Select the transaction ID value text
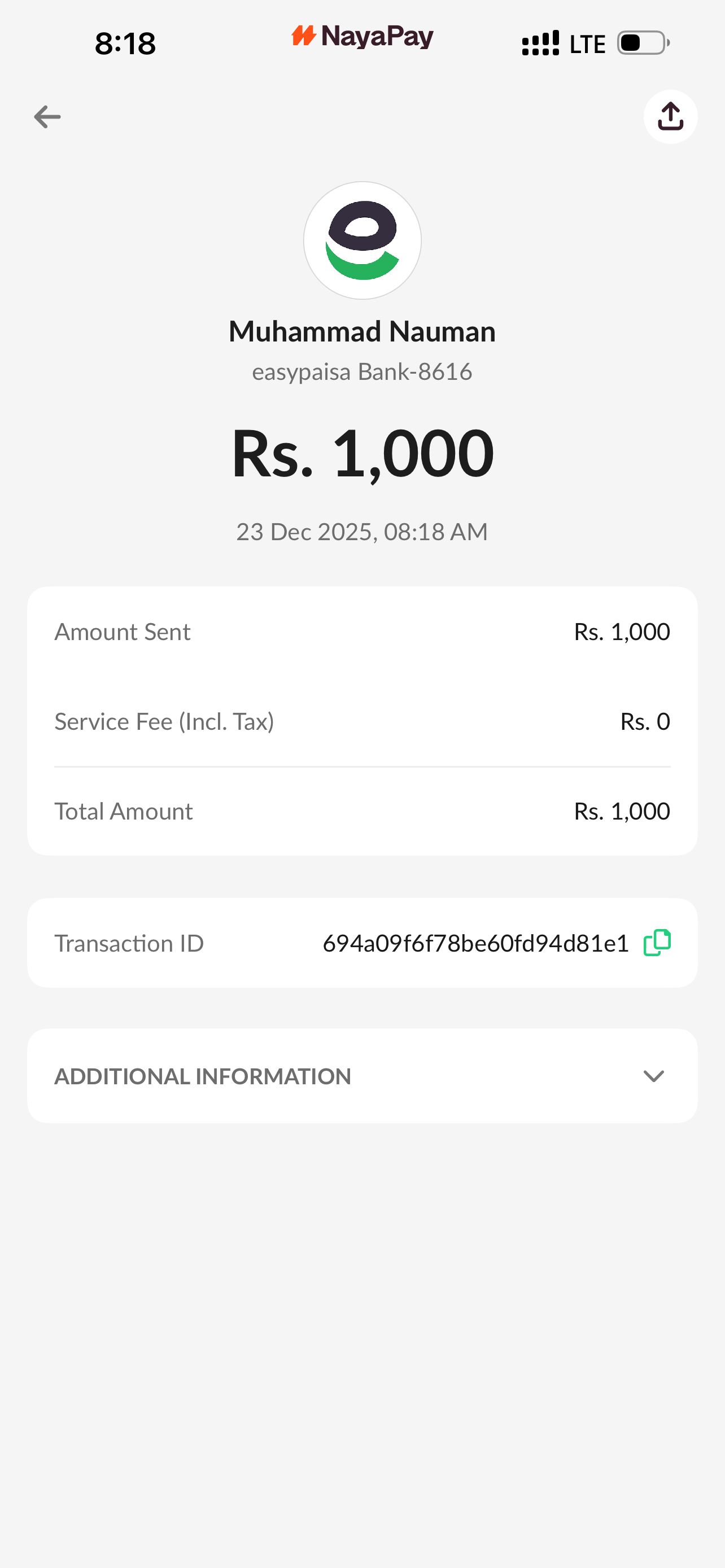Screen dimensions: 725x1568 pos(475,944)
